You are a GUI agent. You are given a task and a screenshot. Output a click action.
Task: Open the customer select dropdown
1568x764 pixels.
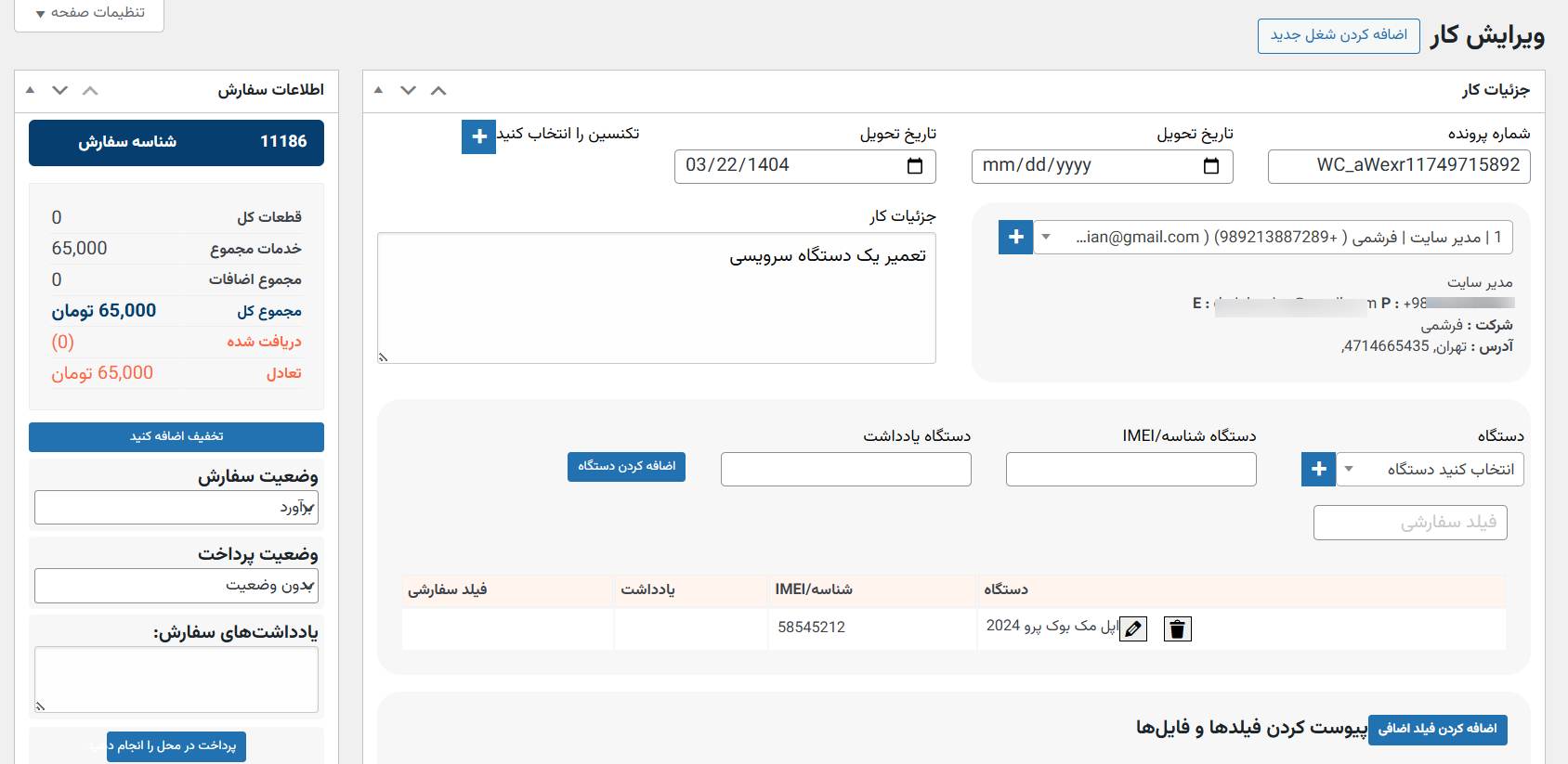coord(1274,237)
